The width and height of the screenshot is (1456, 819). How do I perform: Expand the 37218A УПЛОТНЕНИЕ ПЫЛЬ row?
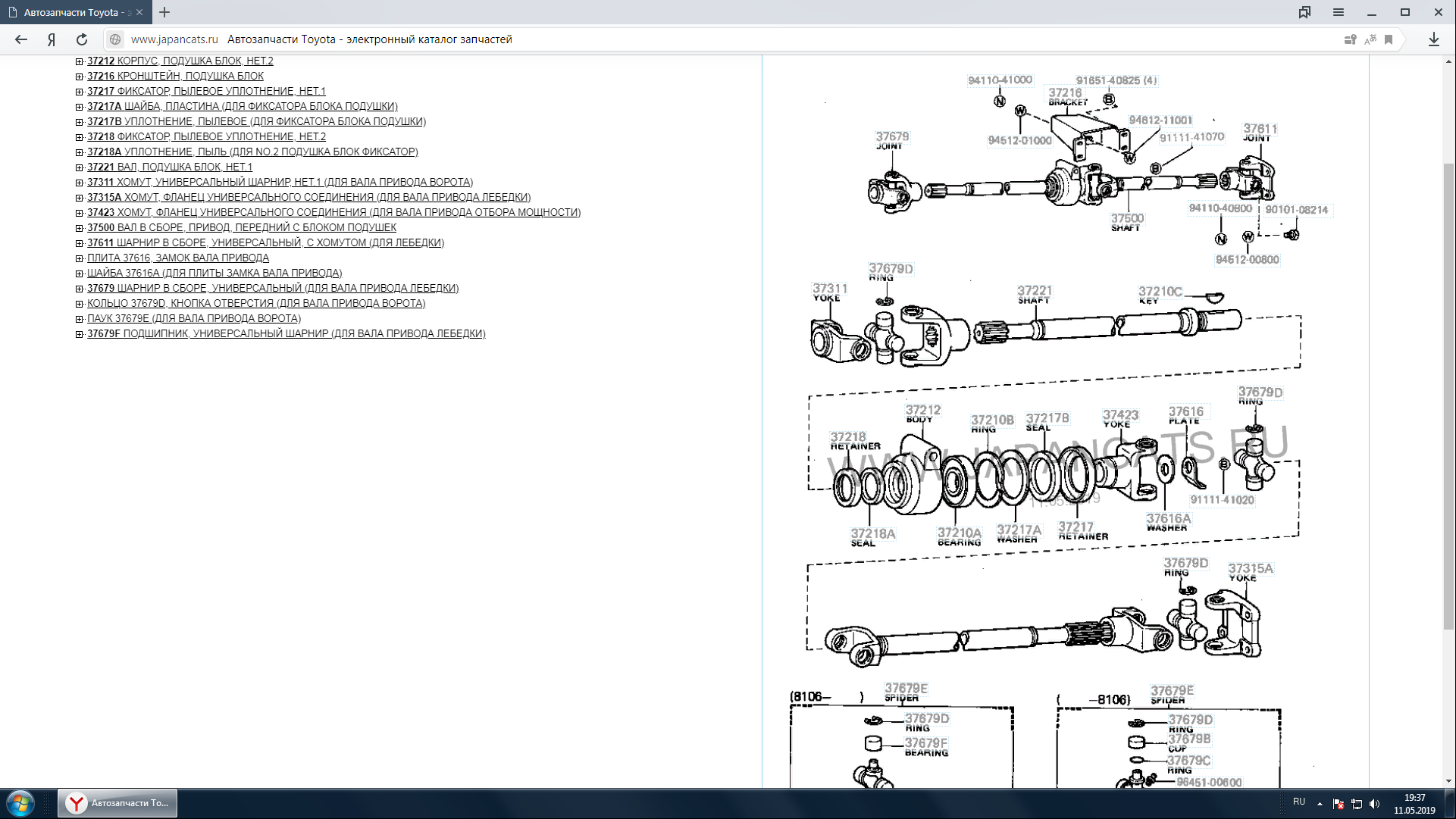pos(80,152)
